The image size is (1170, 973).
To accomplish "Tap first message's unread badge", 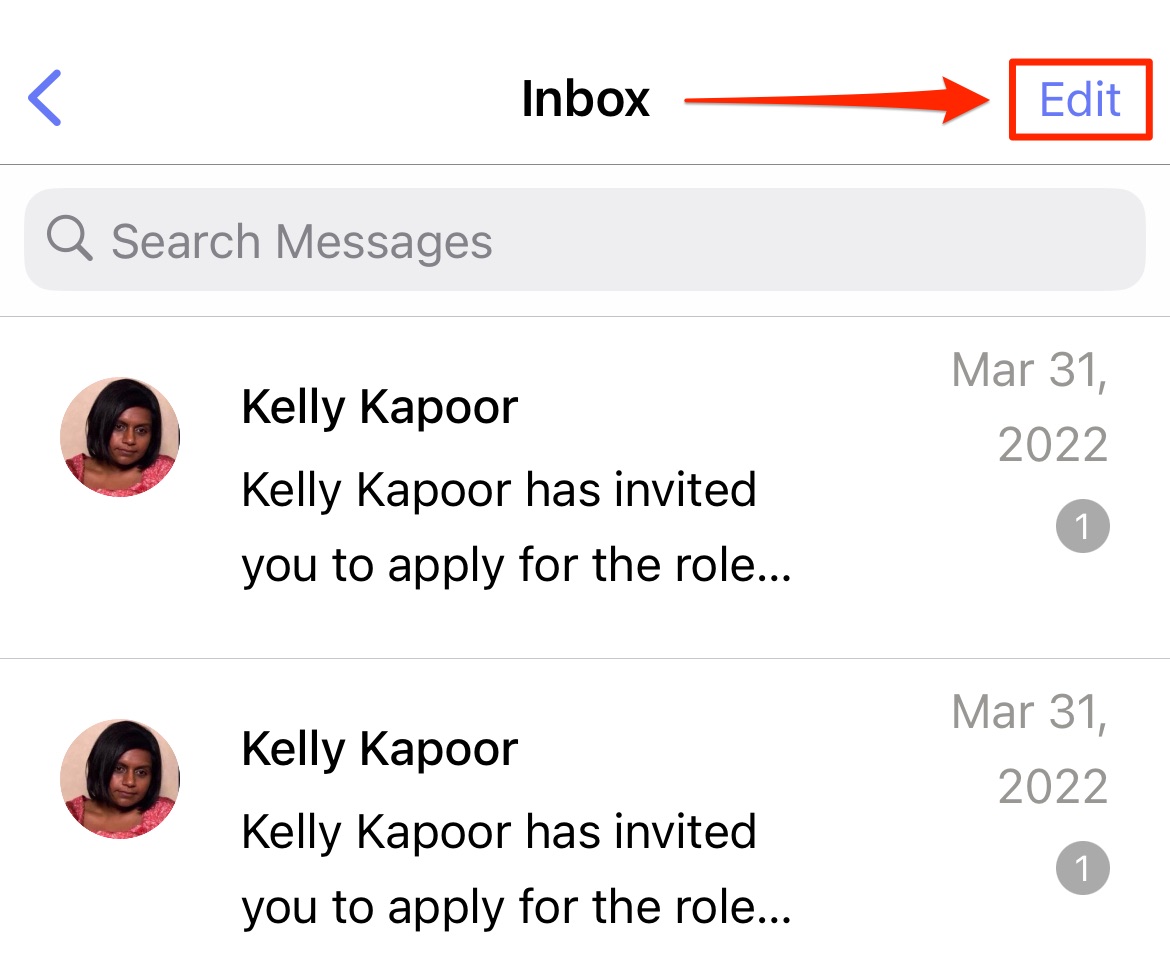I will (x=1083, y=526).
